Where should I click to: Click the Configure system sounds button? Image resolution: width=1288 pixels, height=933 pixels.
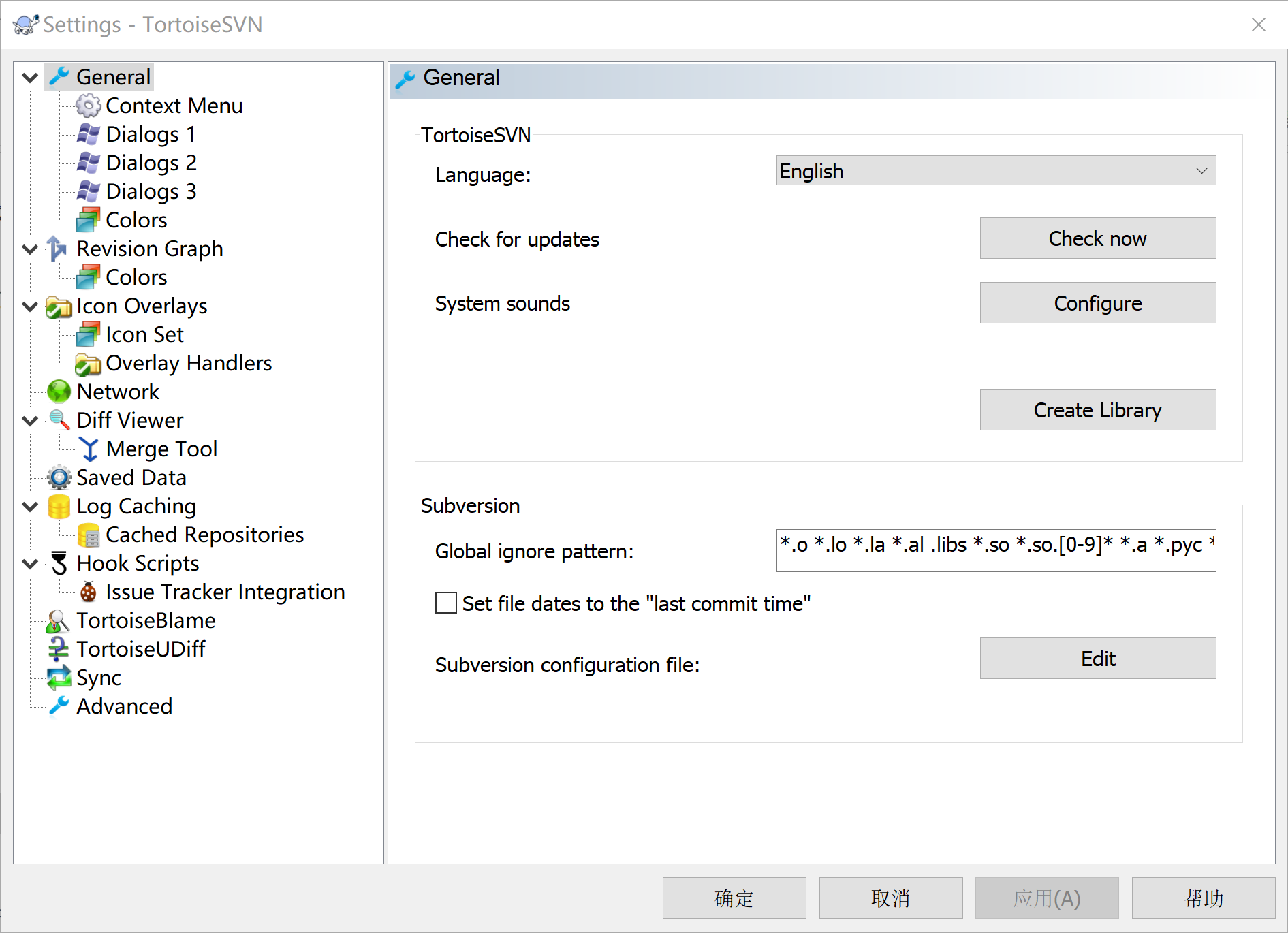(1098, 303)
